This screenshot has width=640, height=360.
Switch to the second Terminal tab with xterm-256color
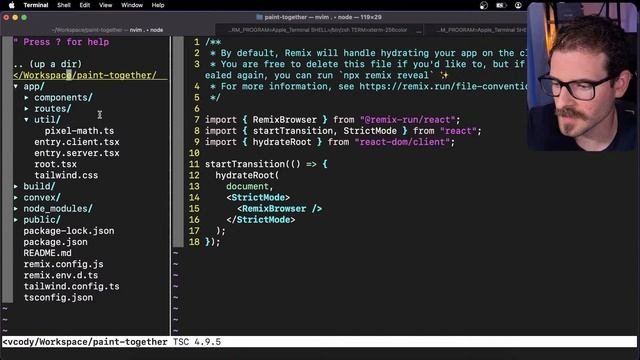[319, 30]
